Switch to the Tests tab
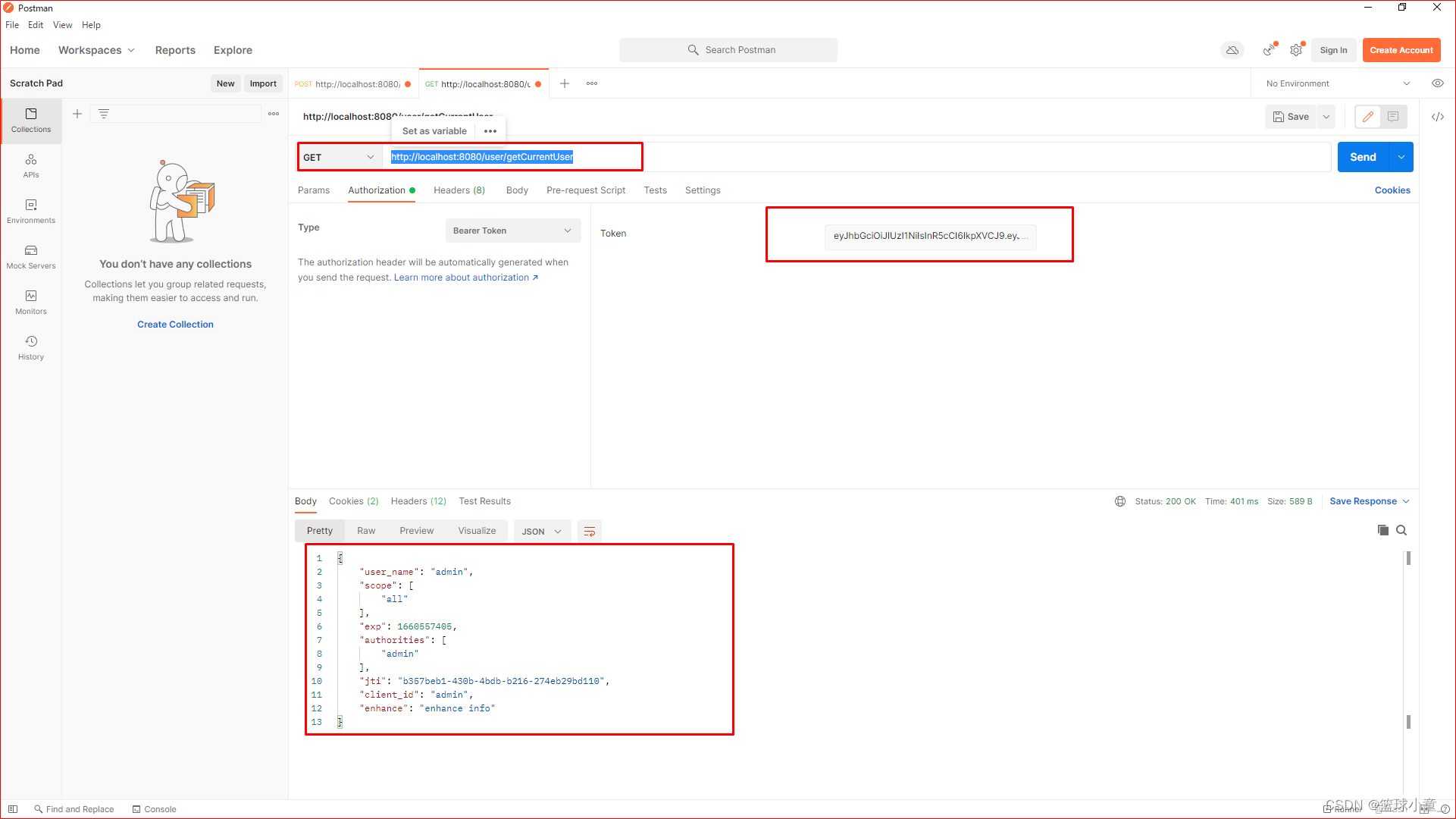Viewport: 1456px width, 819px height. tap(656, 190)
